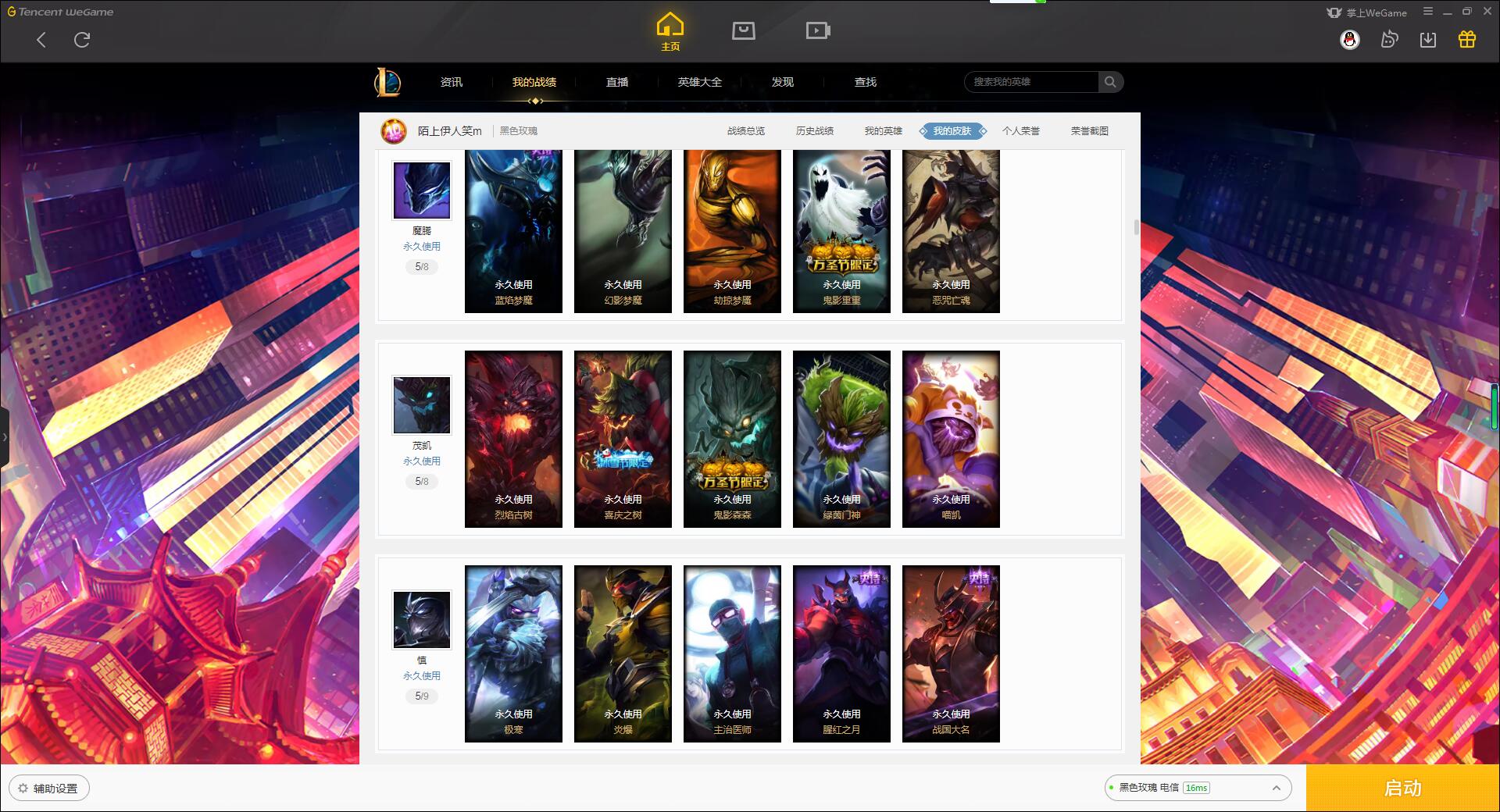Open the Home (主页) icon
Viewport: 1500px width, 812px height.
tap(670, 32)
